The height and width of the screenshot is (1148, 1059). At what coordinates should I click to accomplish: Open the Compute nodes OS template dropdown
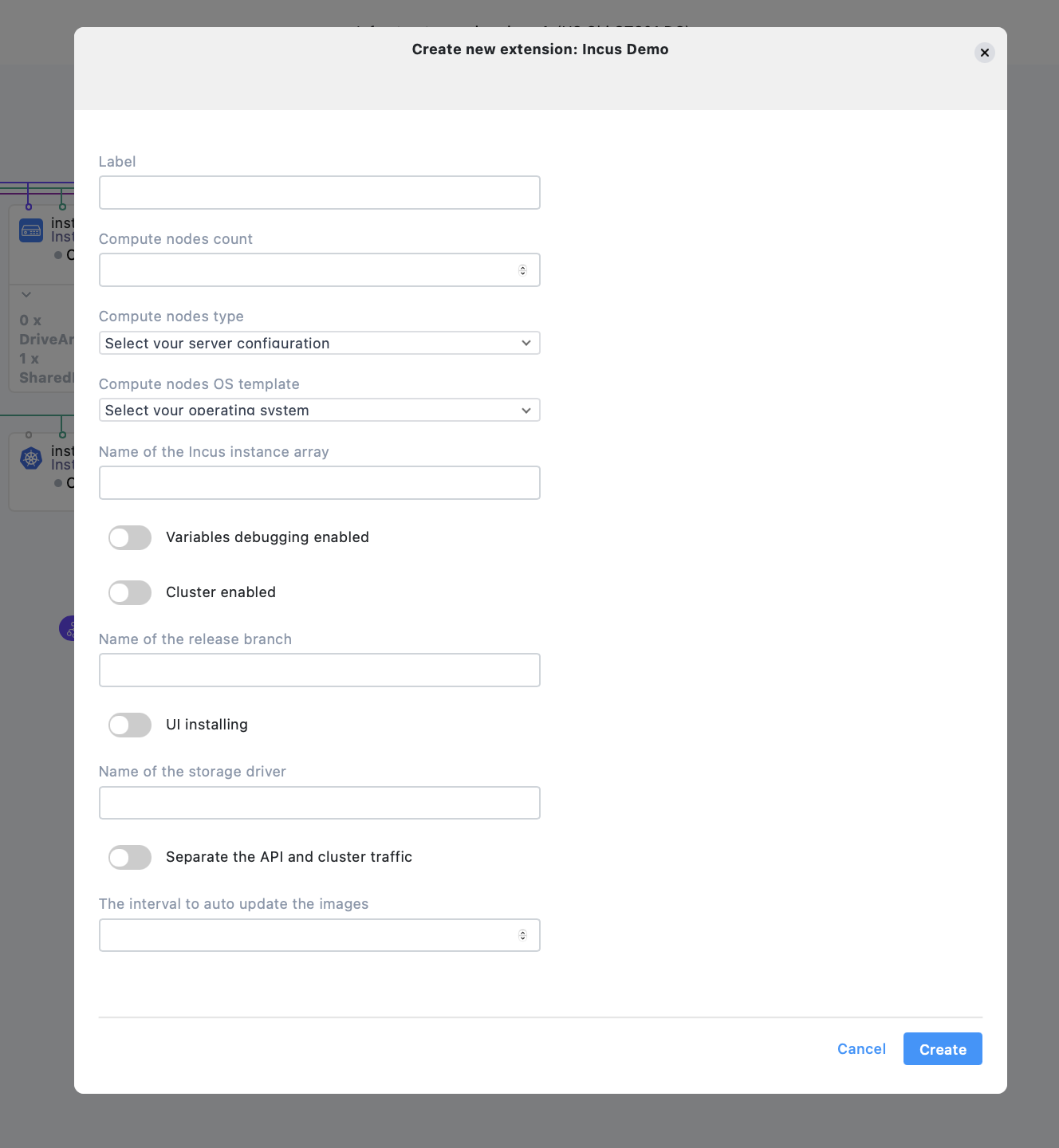[x=319, y=411]
